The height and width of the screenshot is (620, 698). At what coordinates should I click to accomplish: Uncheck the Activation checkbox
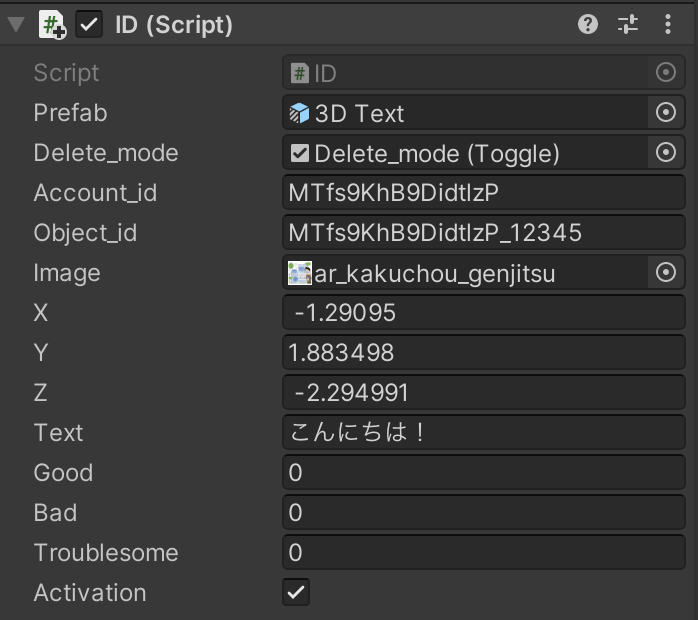coord(296,592)
